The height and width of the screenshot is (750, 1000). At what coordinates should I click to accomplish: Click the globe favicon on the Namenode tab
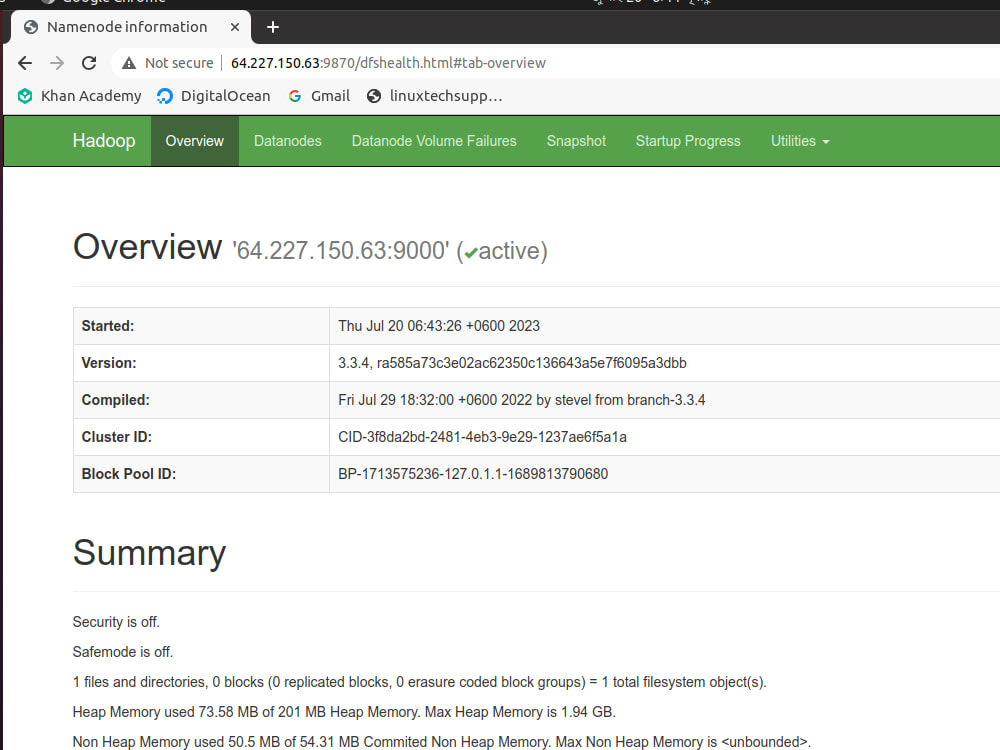[31, 27]
